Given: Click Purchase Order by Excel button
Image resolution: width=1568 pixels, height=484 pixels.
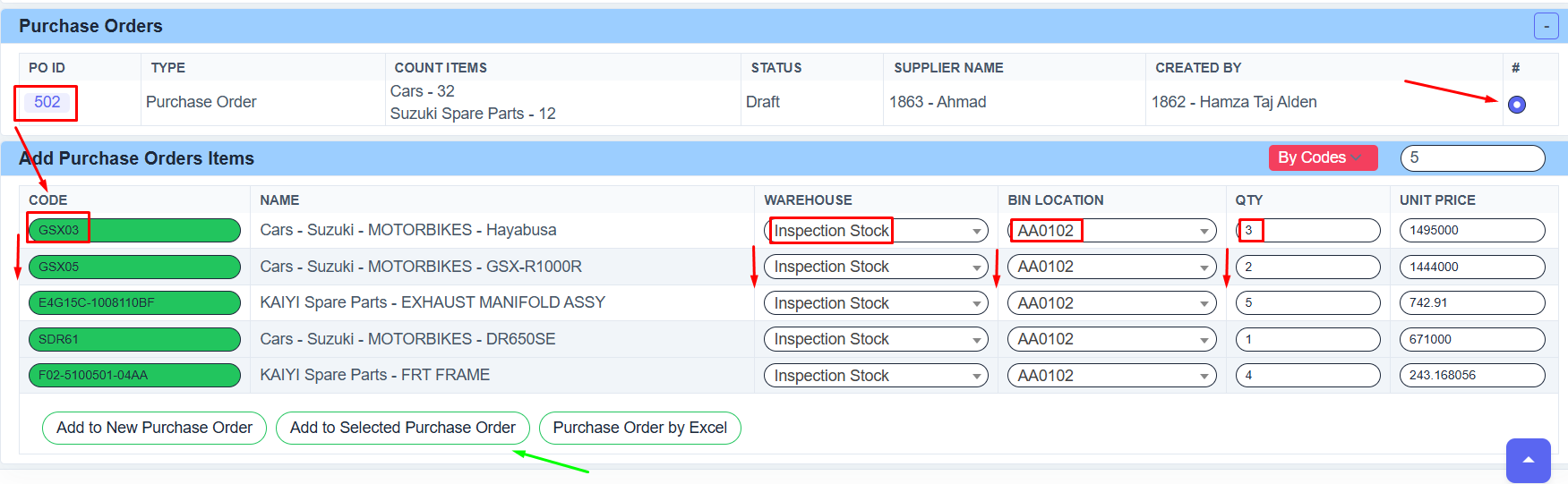Looking at the screenshot, I should pyautogui.click(x=639, y=428).
